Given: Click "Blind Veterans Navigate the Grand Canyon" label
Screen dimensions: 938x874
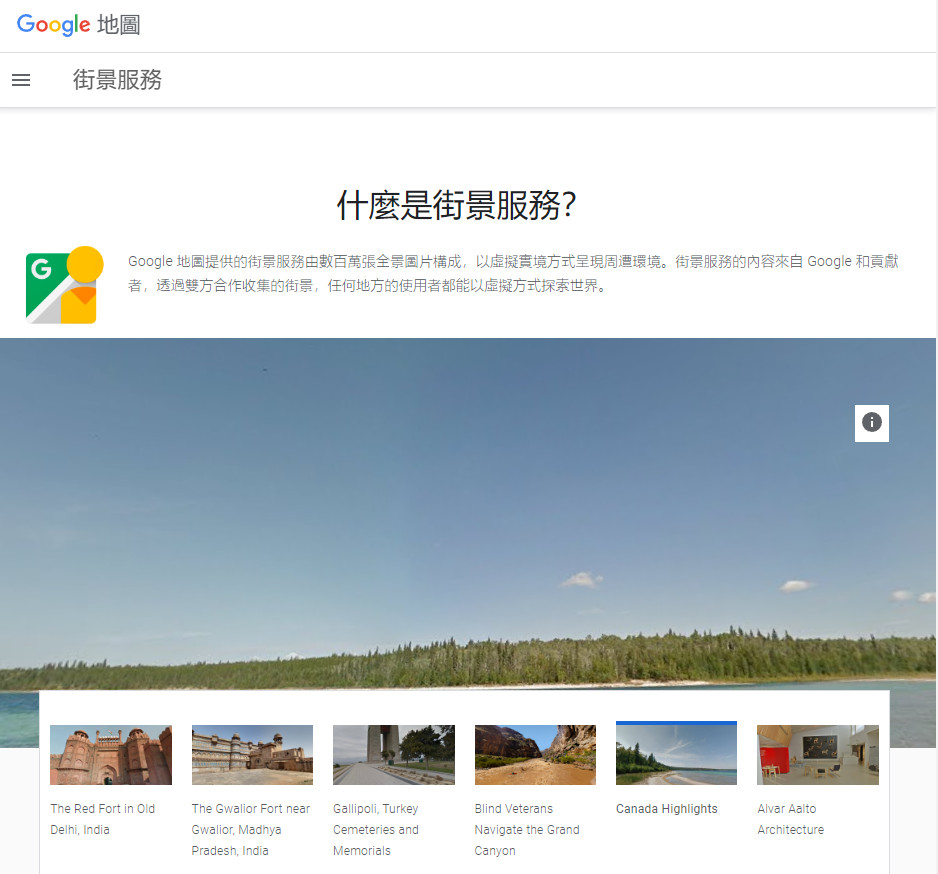Looking at the screenshot, I should pyautogui.click(x=527, y=829).
